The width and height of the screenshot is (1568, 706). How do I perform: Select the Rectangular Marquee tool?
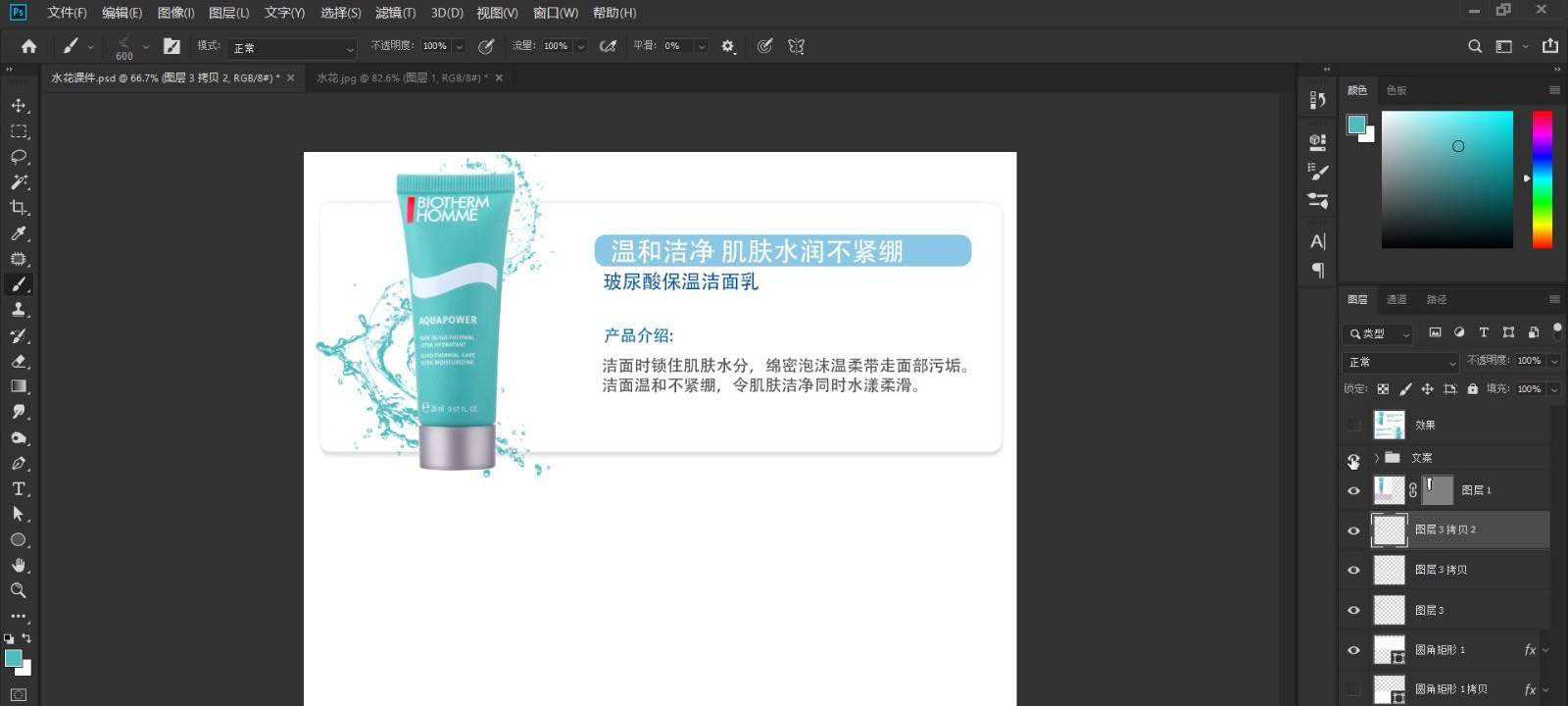click(x=19, y=130)
